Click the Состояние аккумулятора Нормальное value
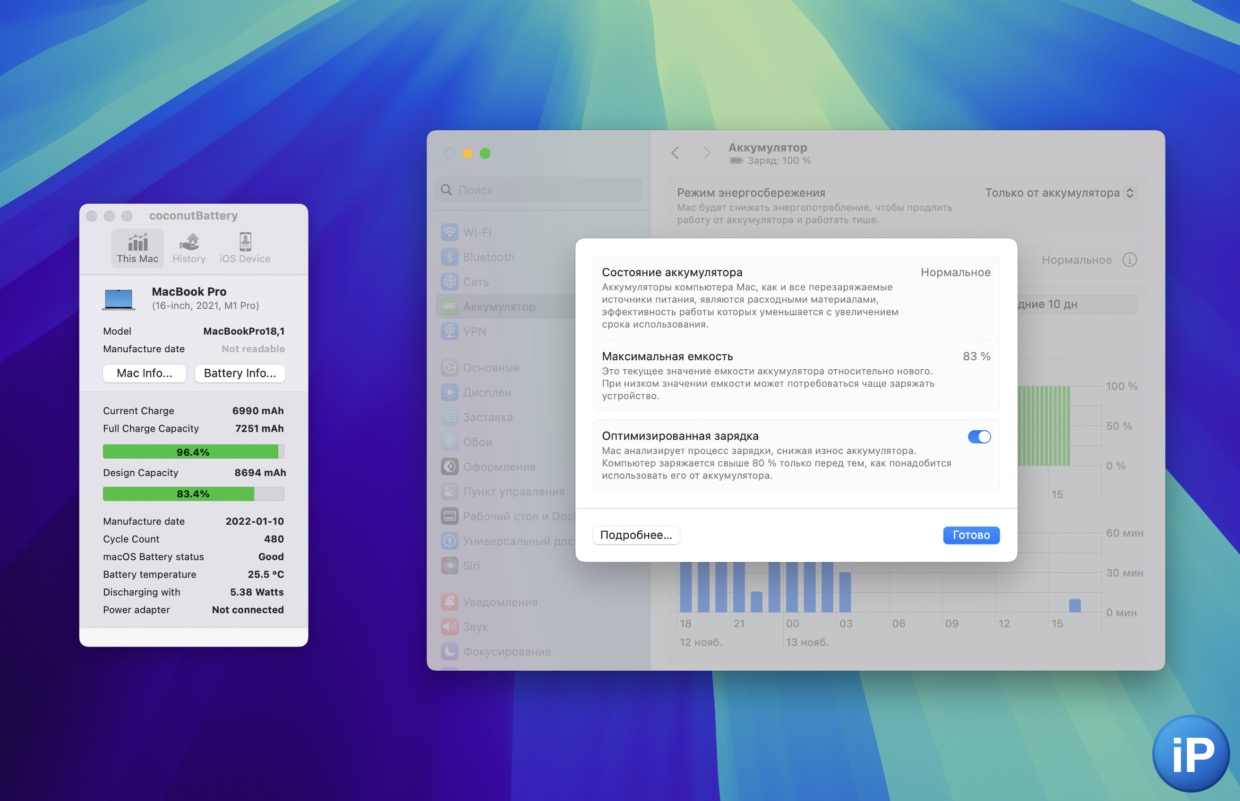 (x=956, y=272)
